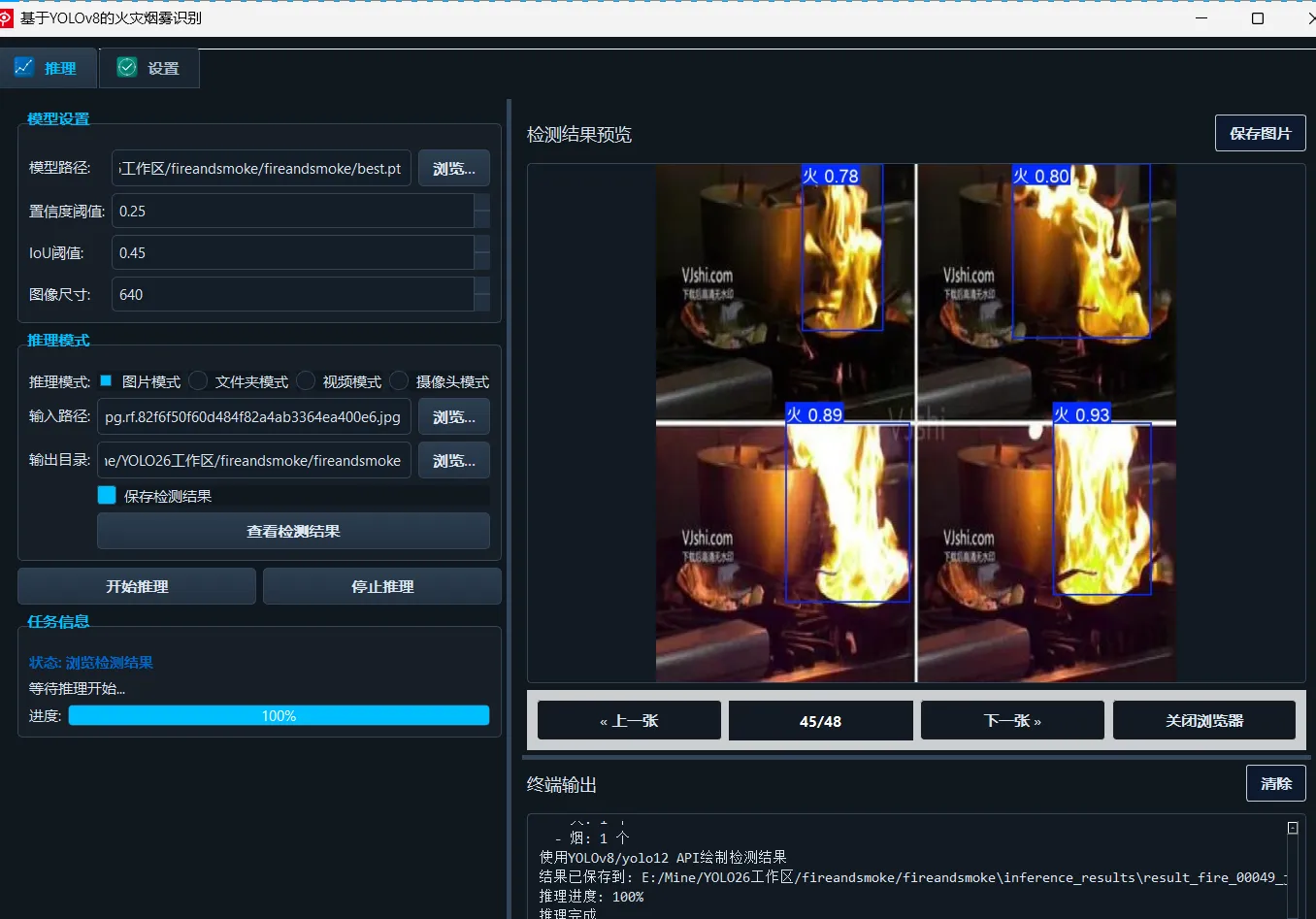Click the 推理模式 section title

pos(58,340)
